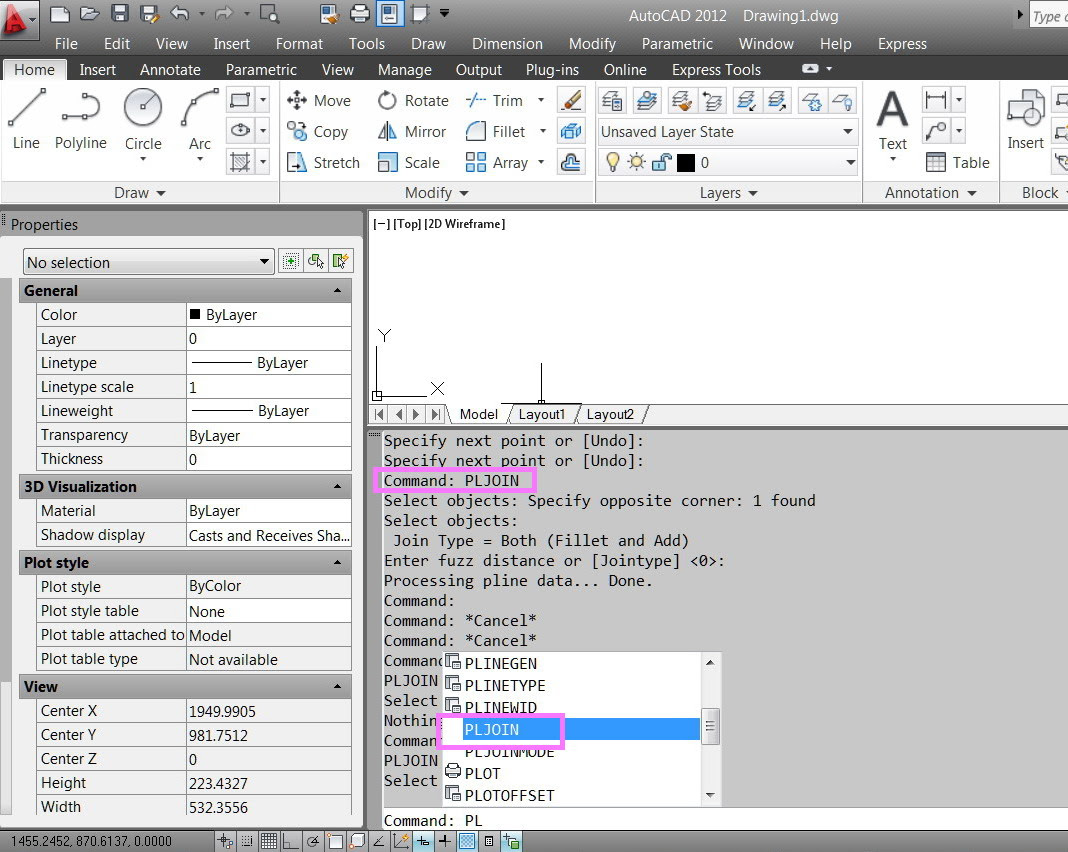Collapse the General properties section
Viewport: 1068px width, 852px height.
[x=338, y=291]
